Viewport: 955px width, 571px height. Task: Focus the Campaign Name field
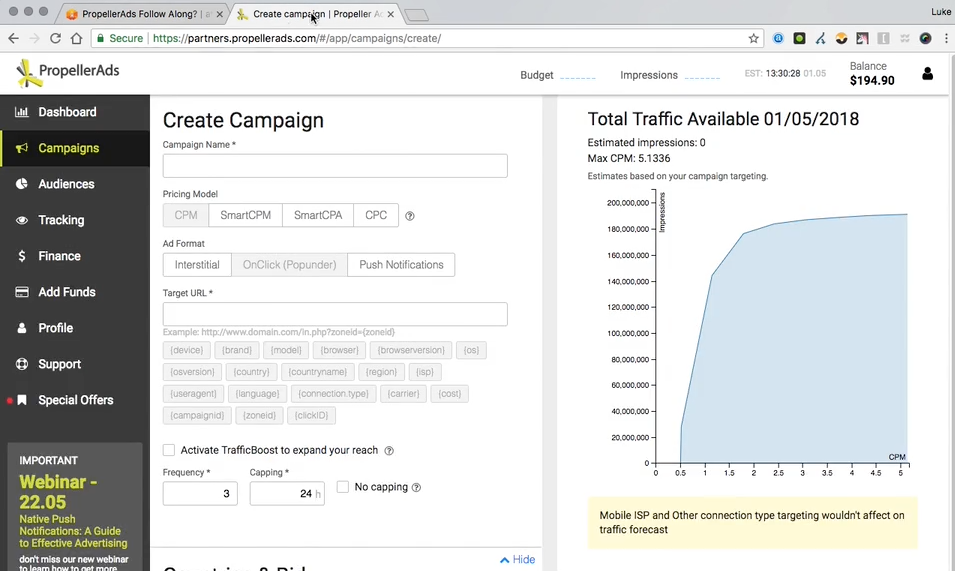coord(335,166)
